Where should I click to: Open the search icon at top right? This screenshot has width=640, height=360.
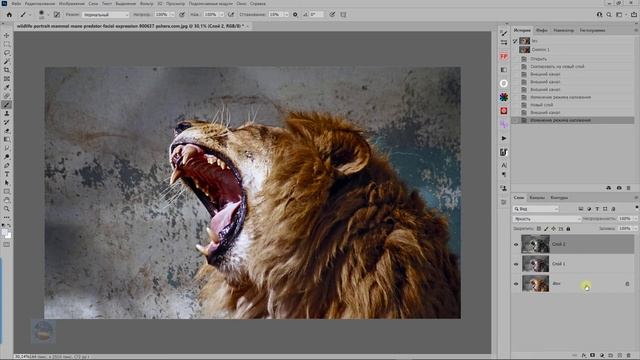[x=609, y=14]
